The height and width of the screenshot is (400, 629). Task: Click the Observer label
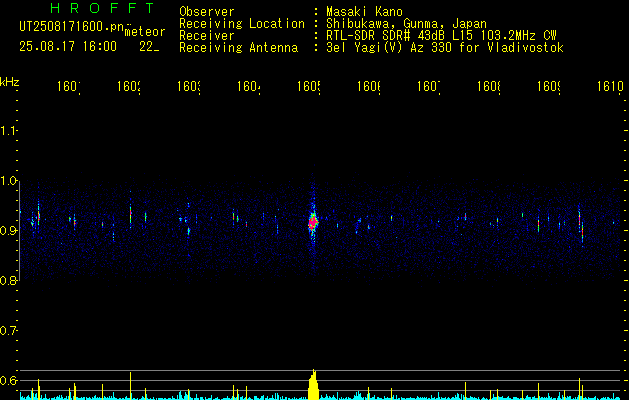pos(207,12)
